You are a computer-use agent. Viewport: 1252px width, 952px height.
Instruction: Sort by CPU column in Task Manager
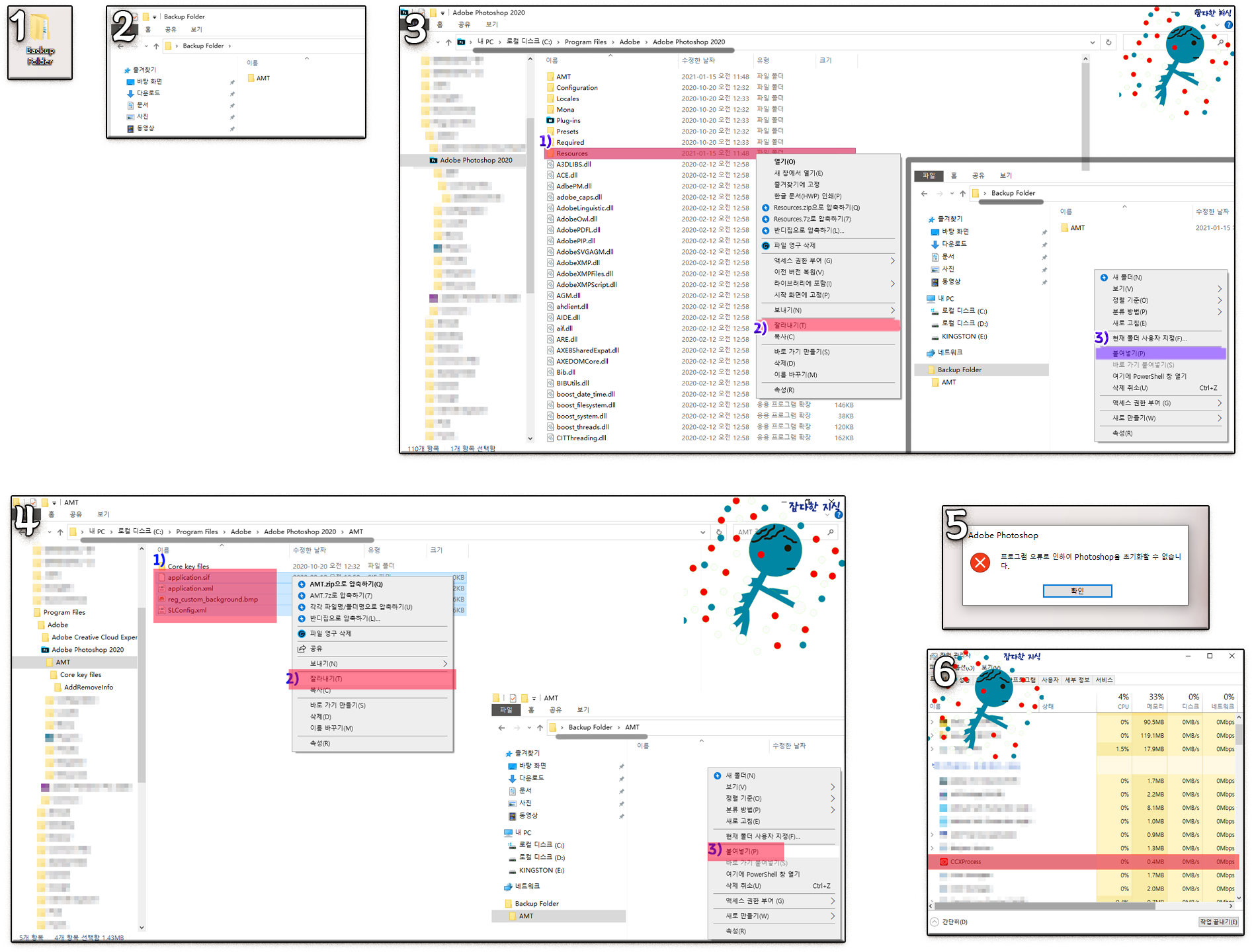[x=1114, y=702]
